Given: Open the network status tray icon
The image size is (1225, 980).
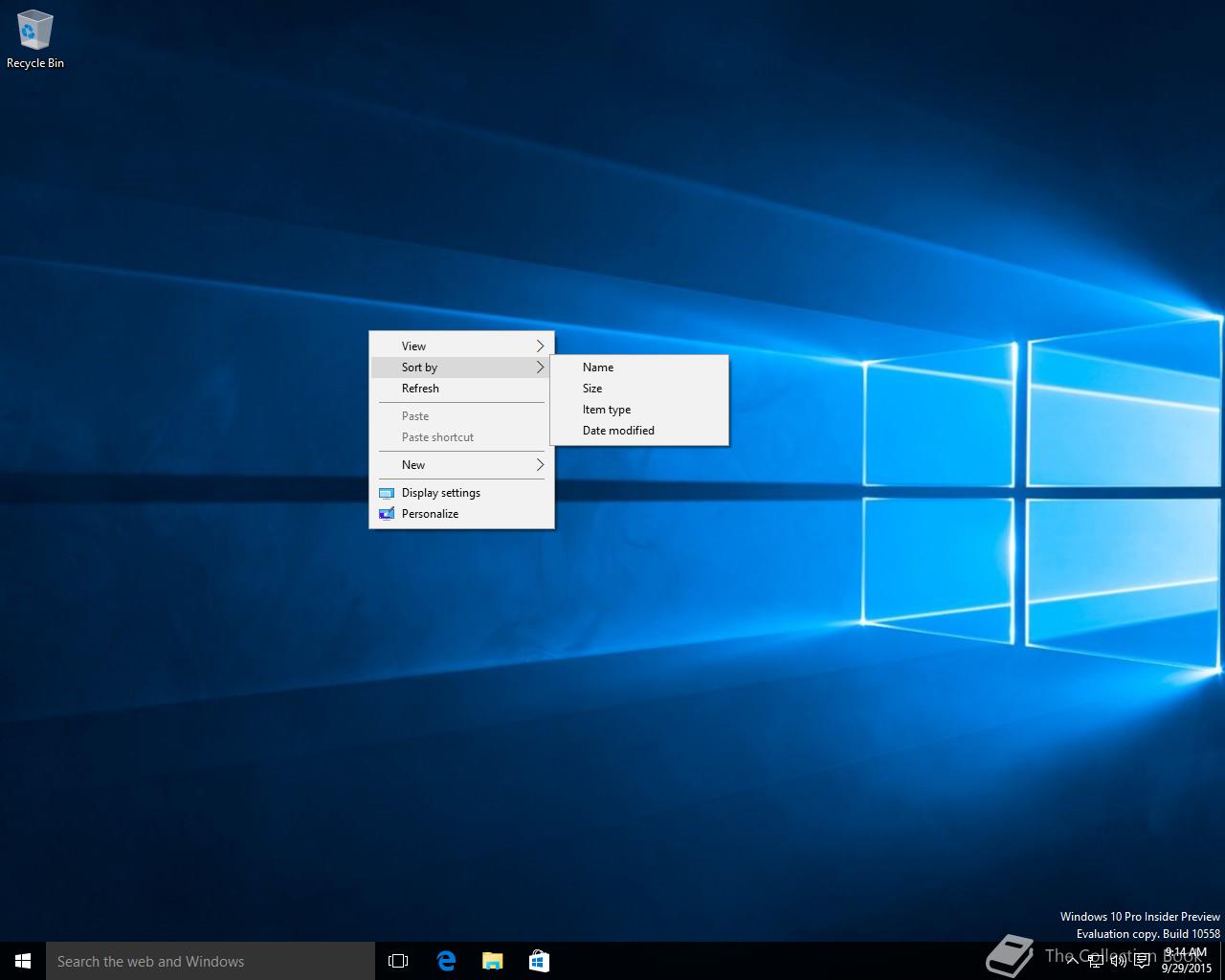Looking at the screenshot, I should [1095, 961].
